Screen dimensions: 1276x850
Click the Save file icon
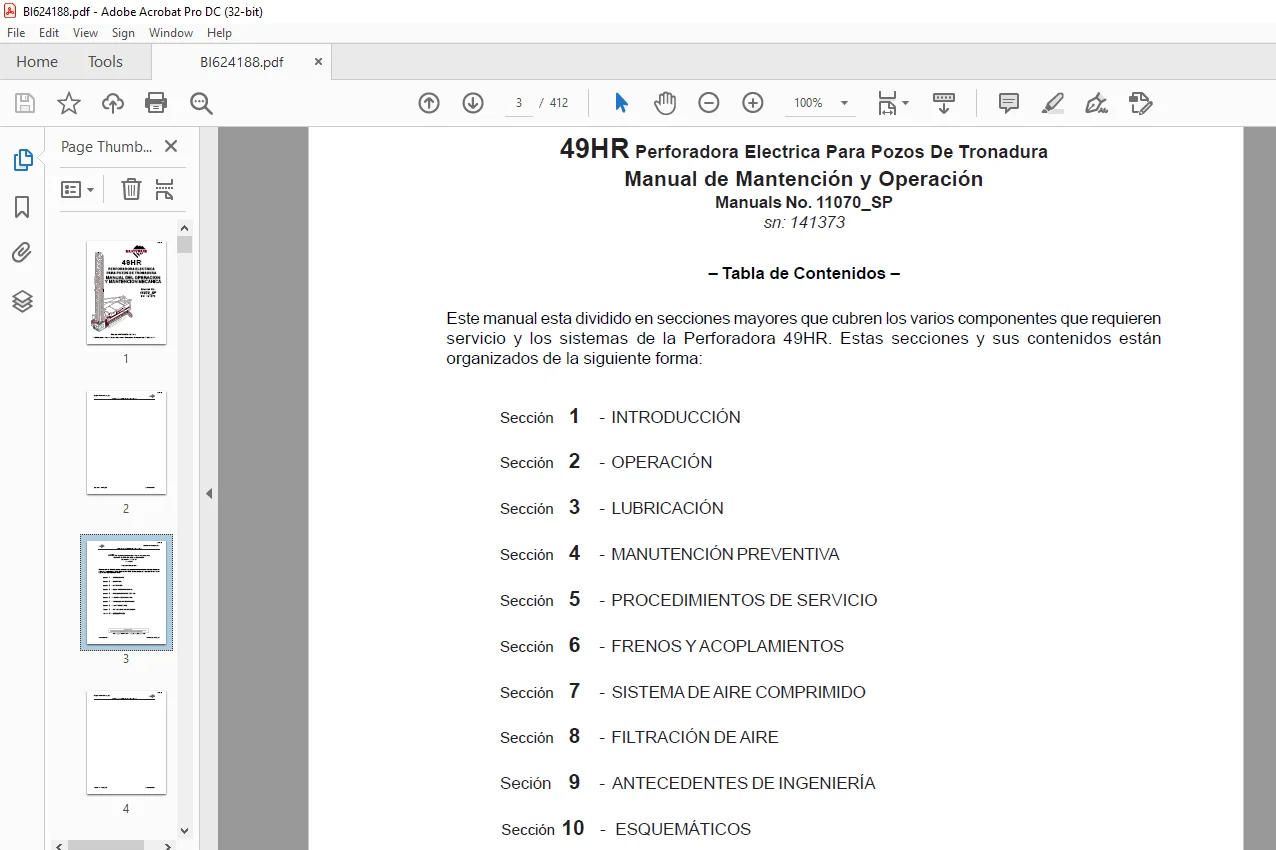25,103
